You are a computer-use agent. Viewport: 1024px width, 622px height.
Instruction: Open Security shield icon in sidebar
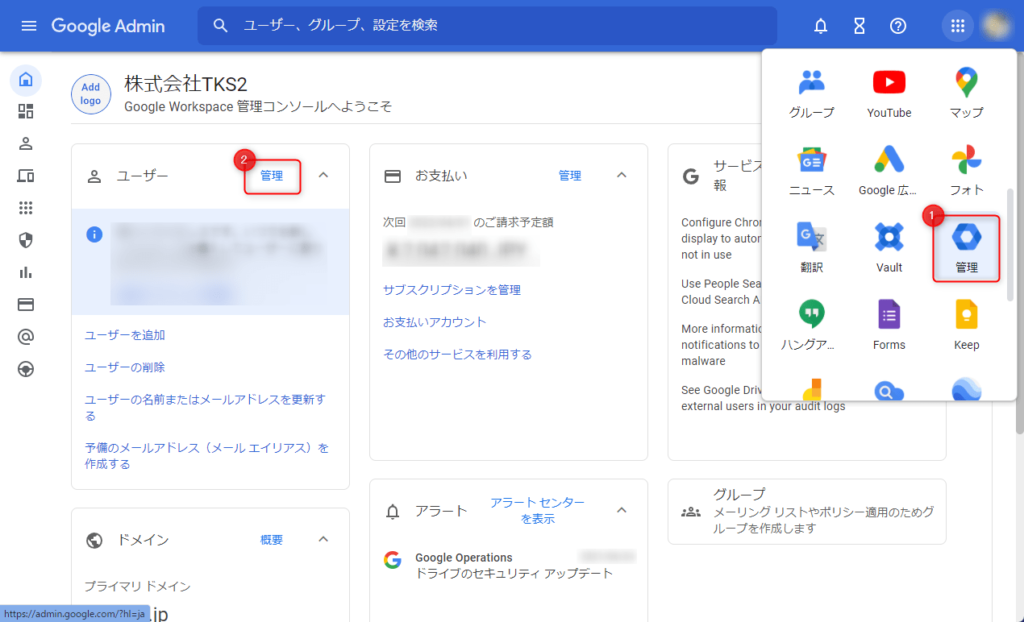coord(26,240)
